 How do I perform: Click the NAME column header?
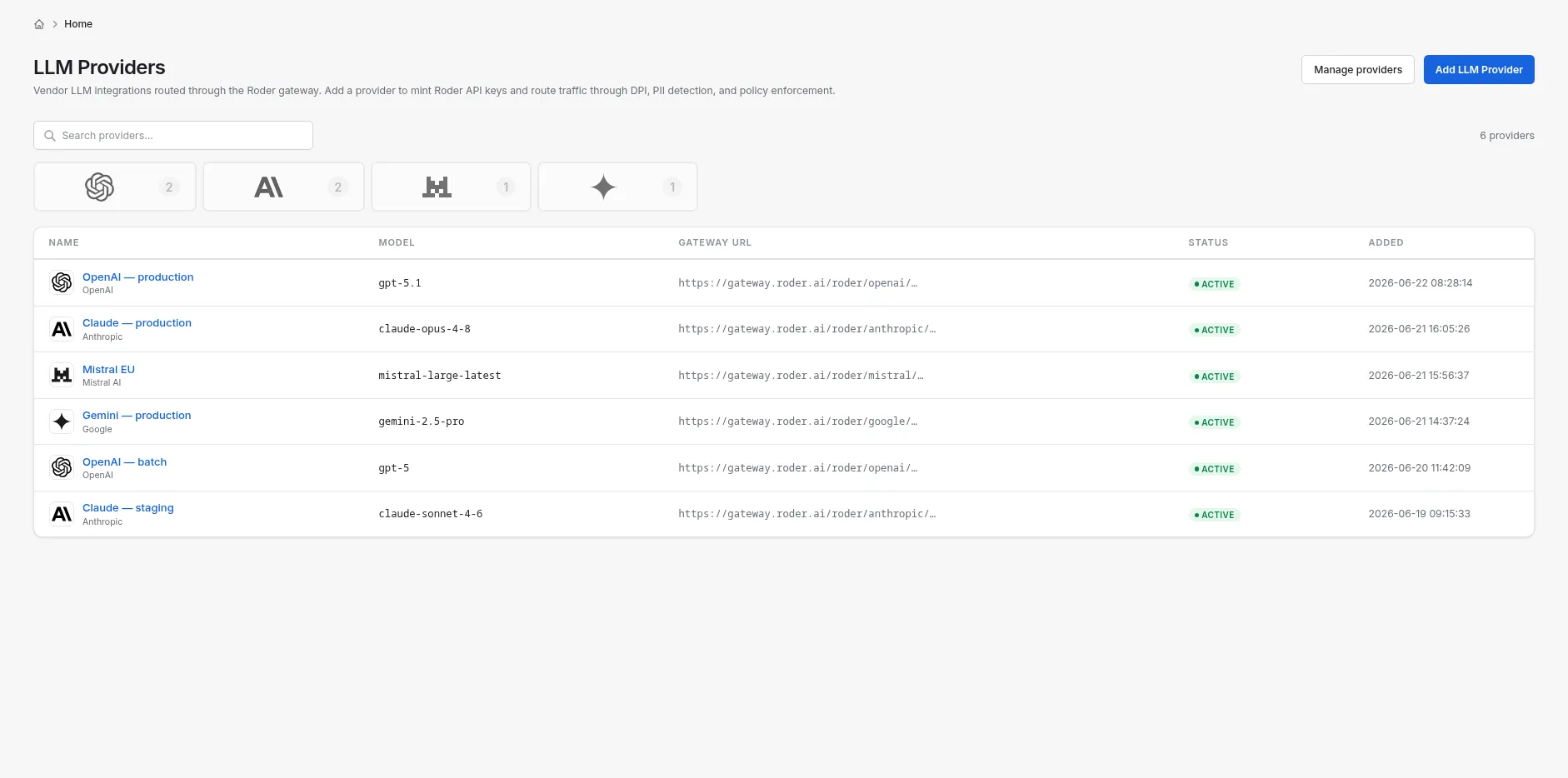point(63,242)
